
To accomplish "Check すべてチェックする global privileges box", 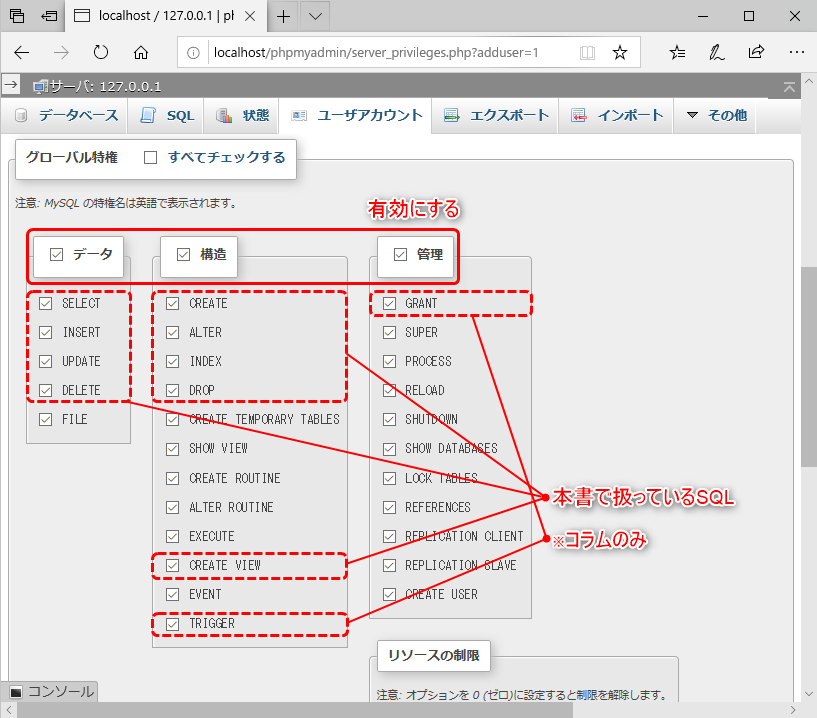I will click(x=151, y=157).
